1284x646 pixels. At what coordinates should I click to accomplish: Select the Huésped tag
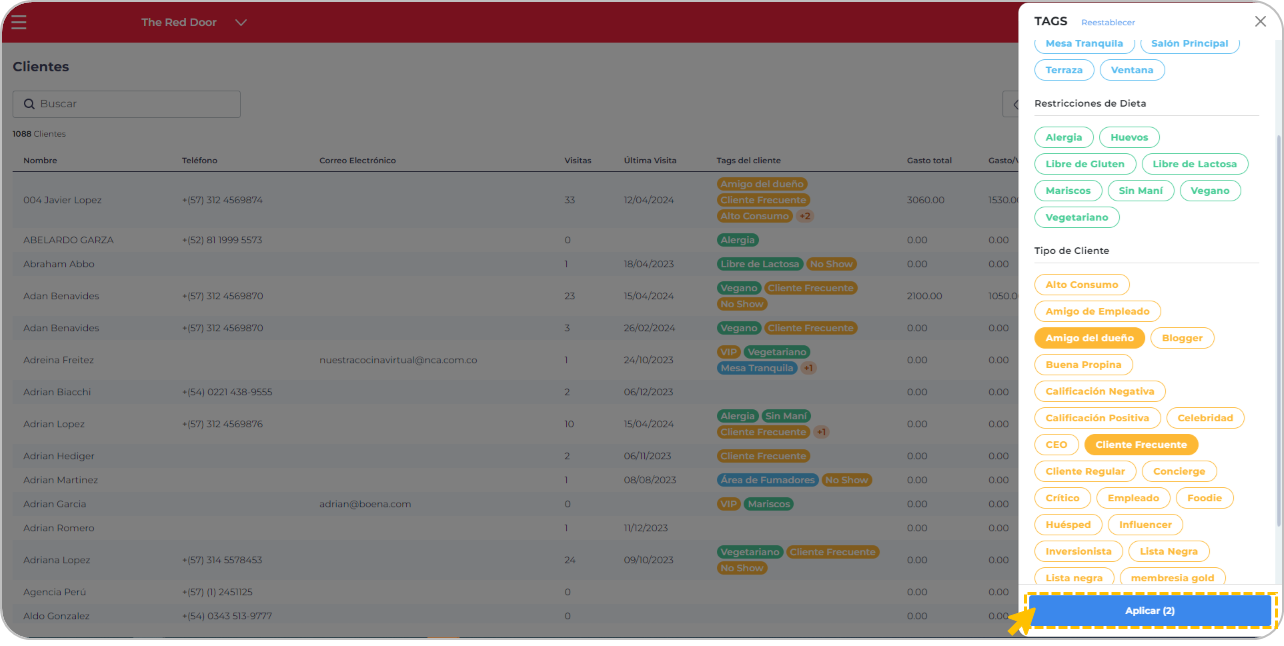coord(1068,524)
